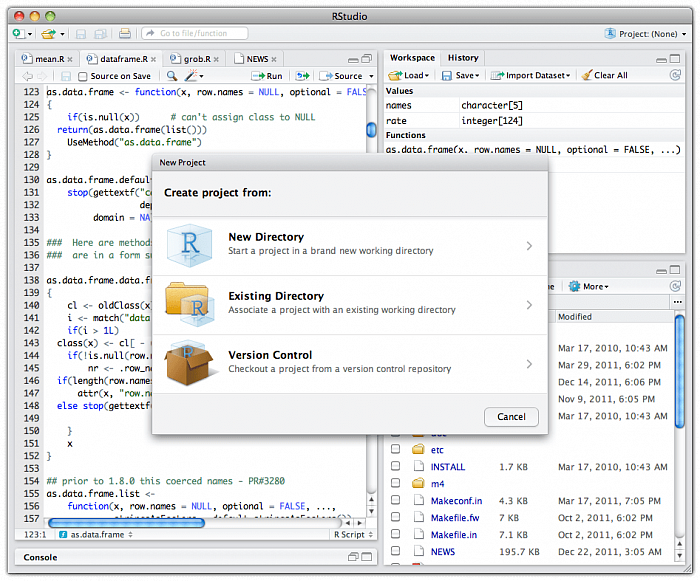Switch to the NEWS editor tab
Image resolution: width=700 pixels, height=581 pixels.
coord(255,59)
